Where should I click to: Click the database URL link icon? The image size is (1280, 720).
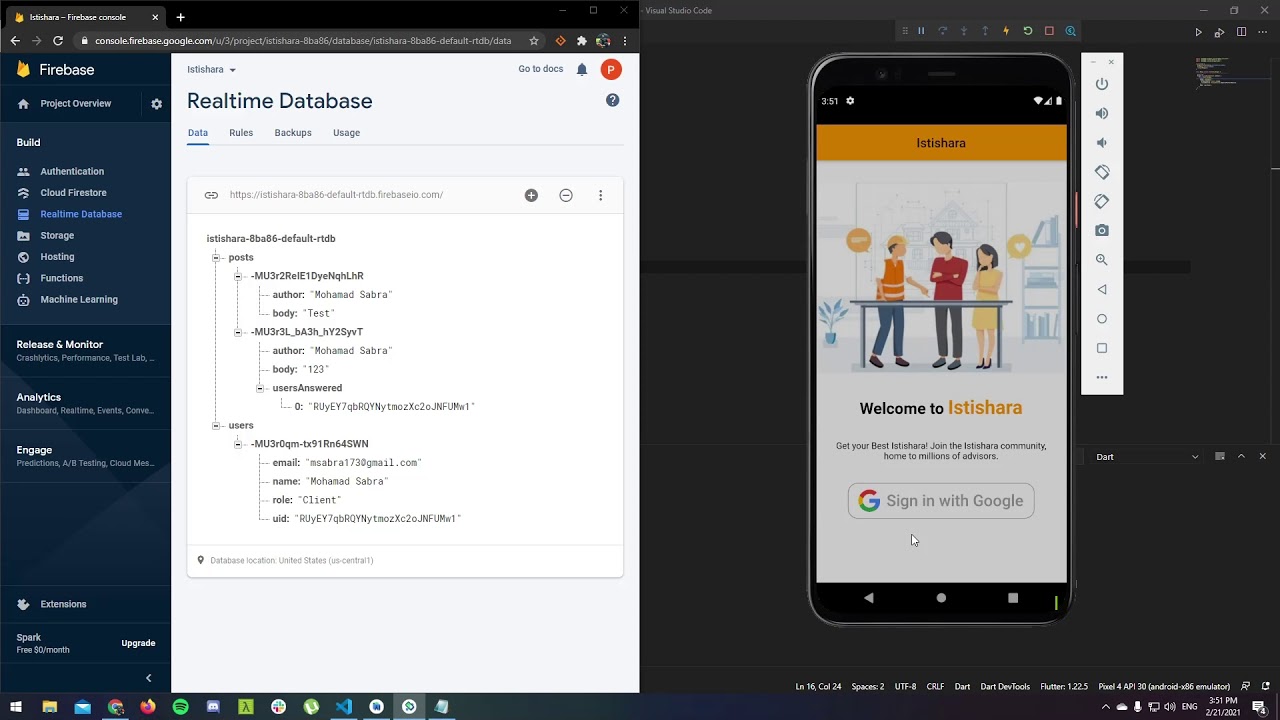click(x=211, y=195)
